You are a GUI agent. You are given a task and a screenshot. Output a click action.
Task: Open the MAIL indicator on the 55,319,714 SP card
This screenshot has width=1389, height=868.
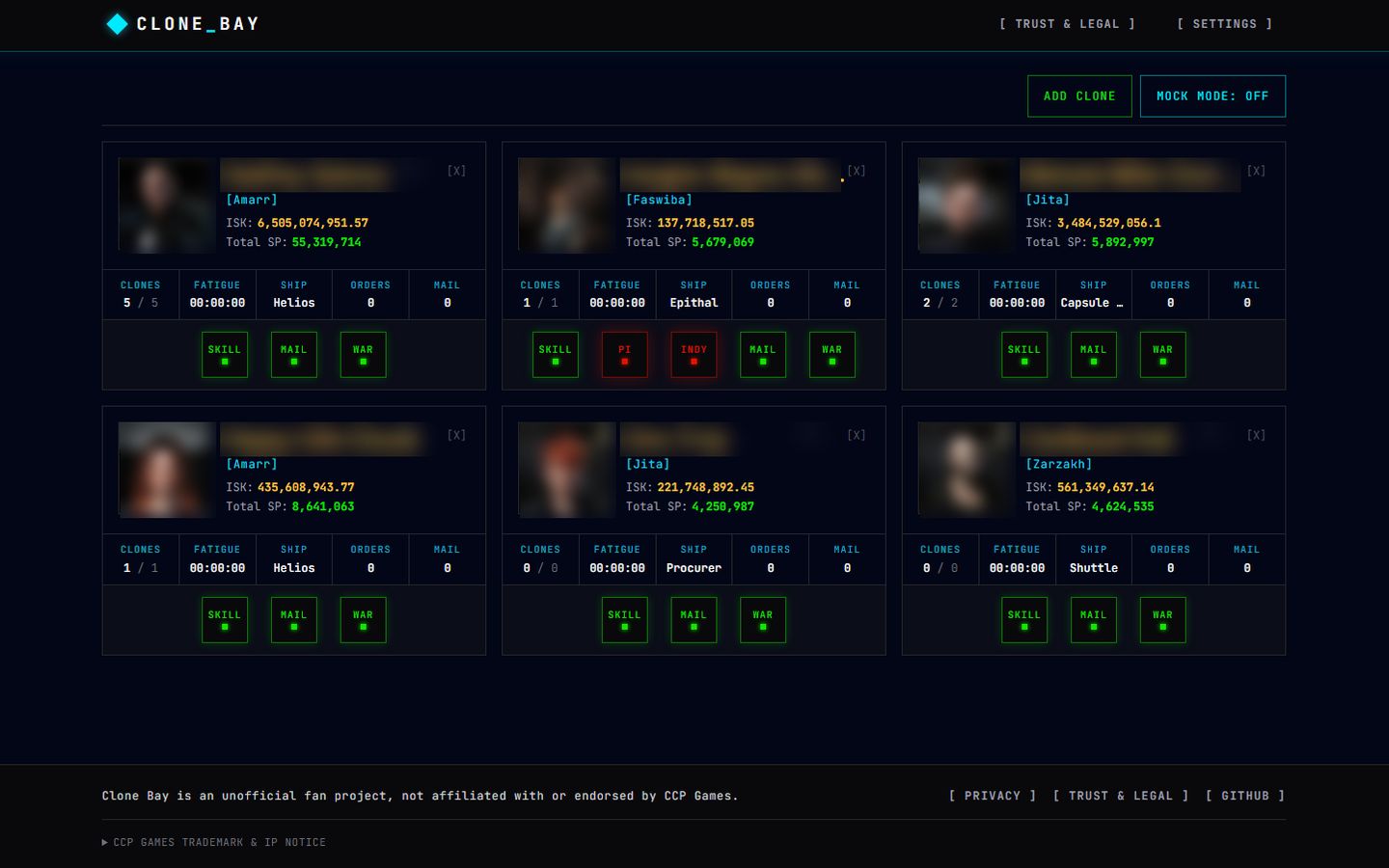tap(294, 355)
